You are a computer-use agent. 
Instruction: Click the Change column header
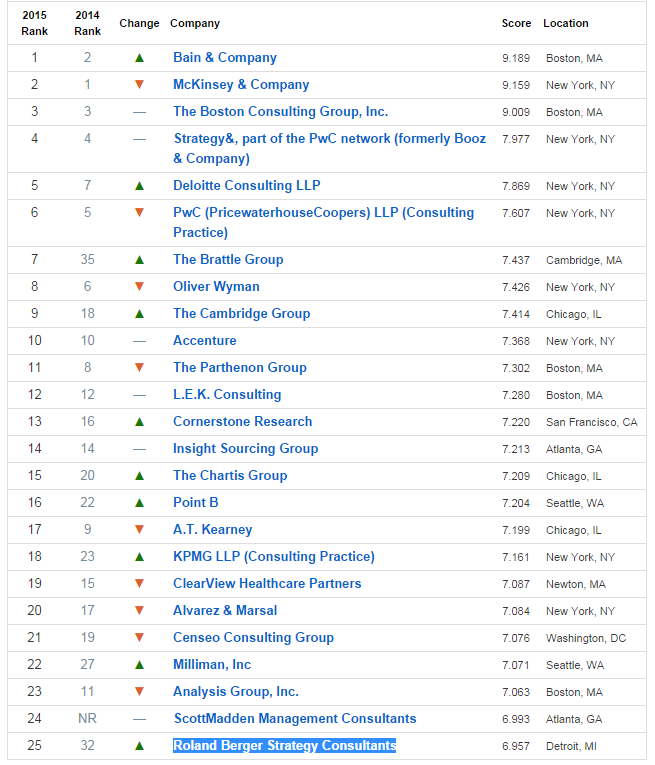tap(139, 23)
